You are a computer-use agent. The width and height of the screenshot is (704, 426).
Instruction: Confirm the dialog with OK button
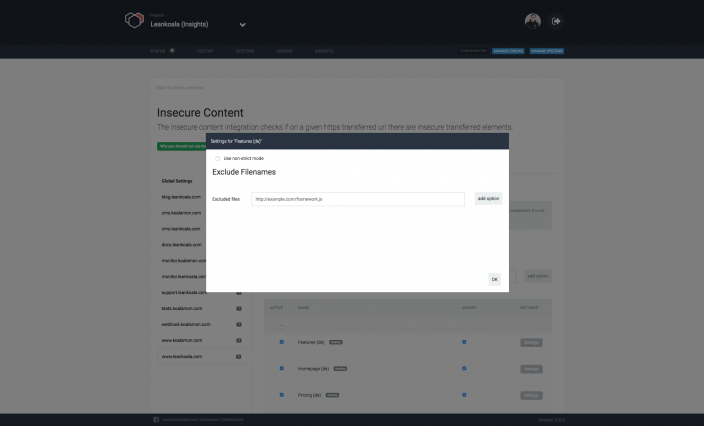click(494, 279)
